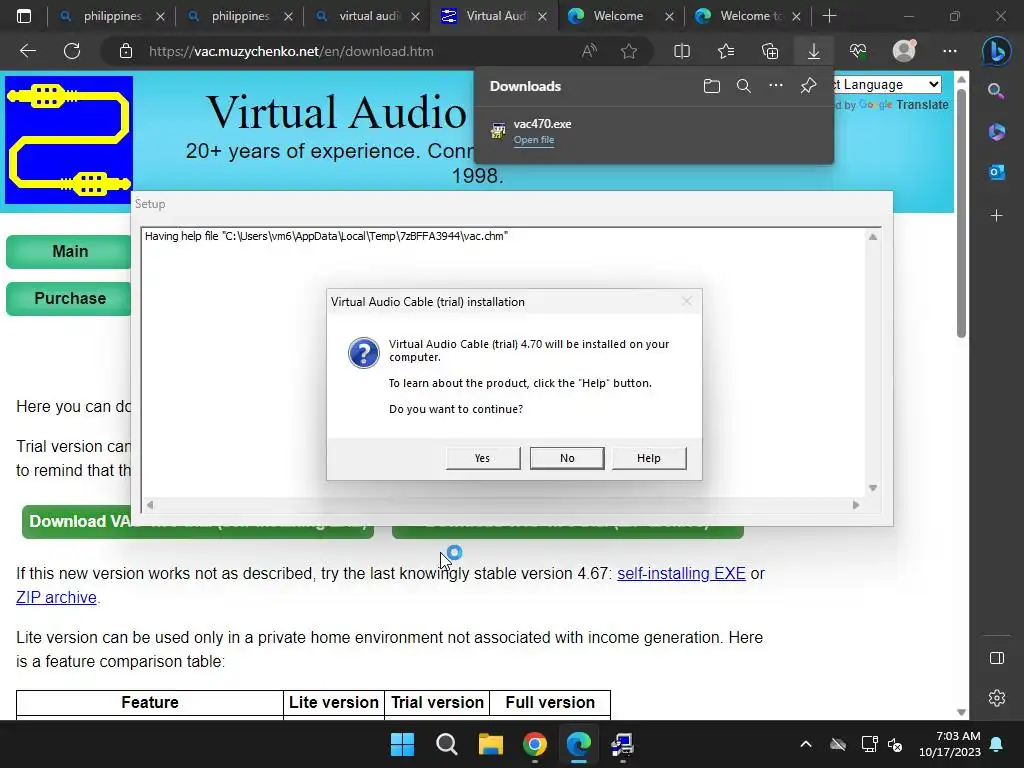Click Setup log scroll right arrow
This screenshot has height=768, width=1024.
click(x=856, y=505)
